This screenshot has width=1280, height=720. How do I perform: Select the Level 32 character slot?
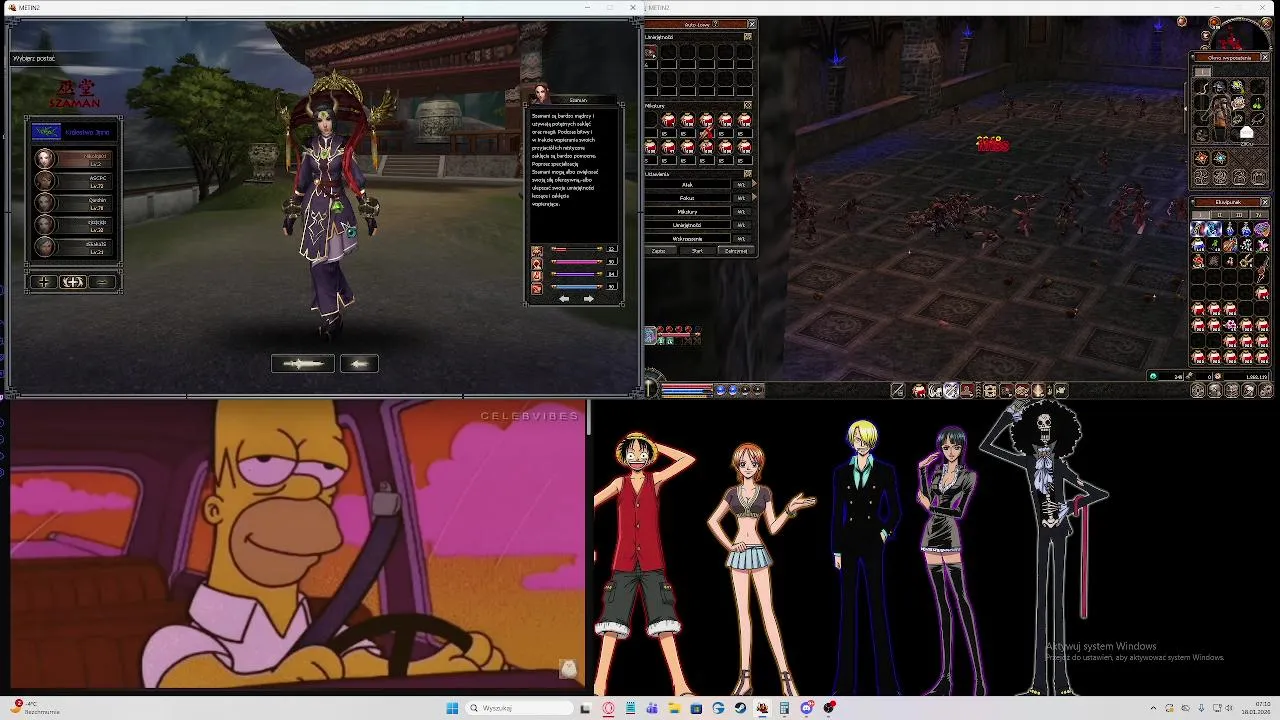pyautogui.click(x=73, y=224)
